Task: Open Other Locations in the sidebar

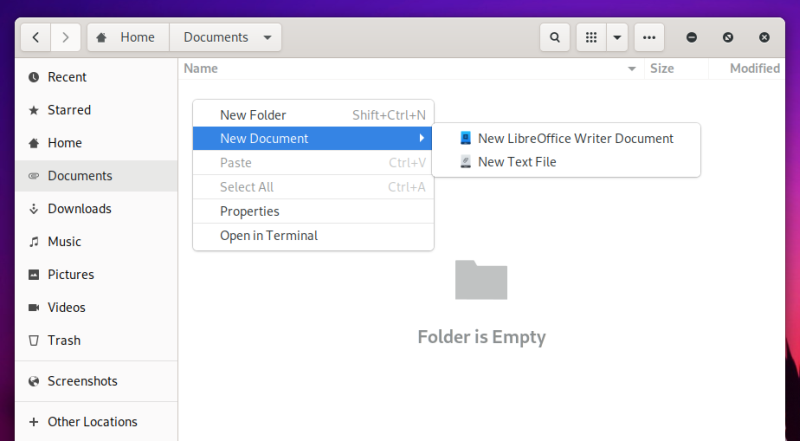Action: pos(96,422)
